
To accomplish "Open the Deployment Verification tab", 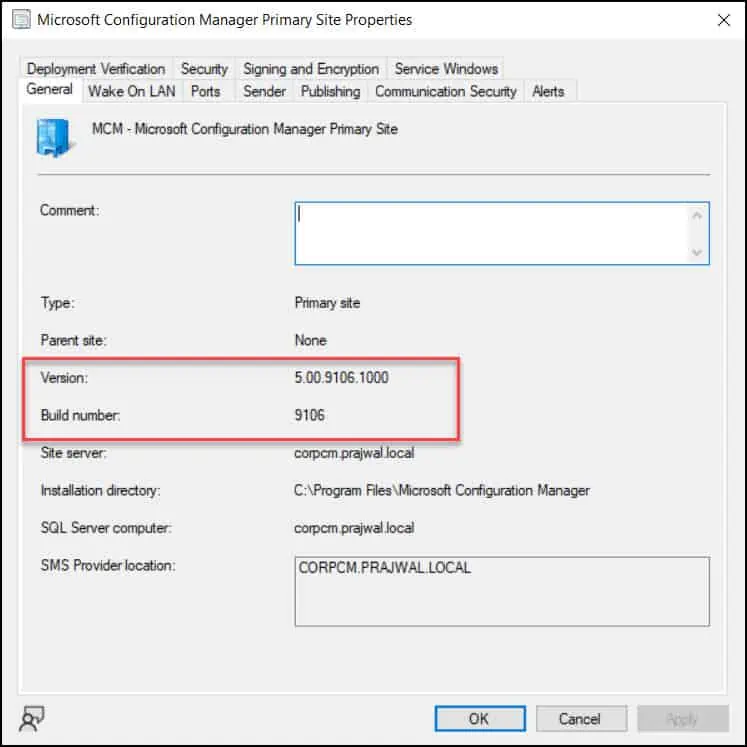I will (96, 69).
